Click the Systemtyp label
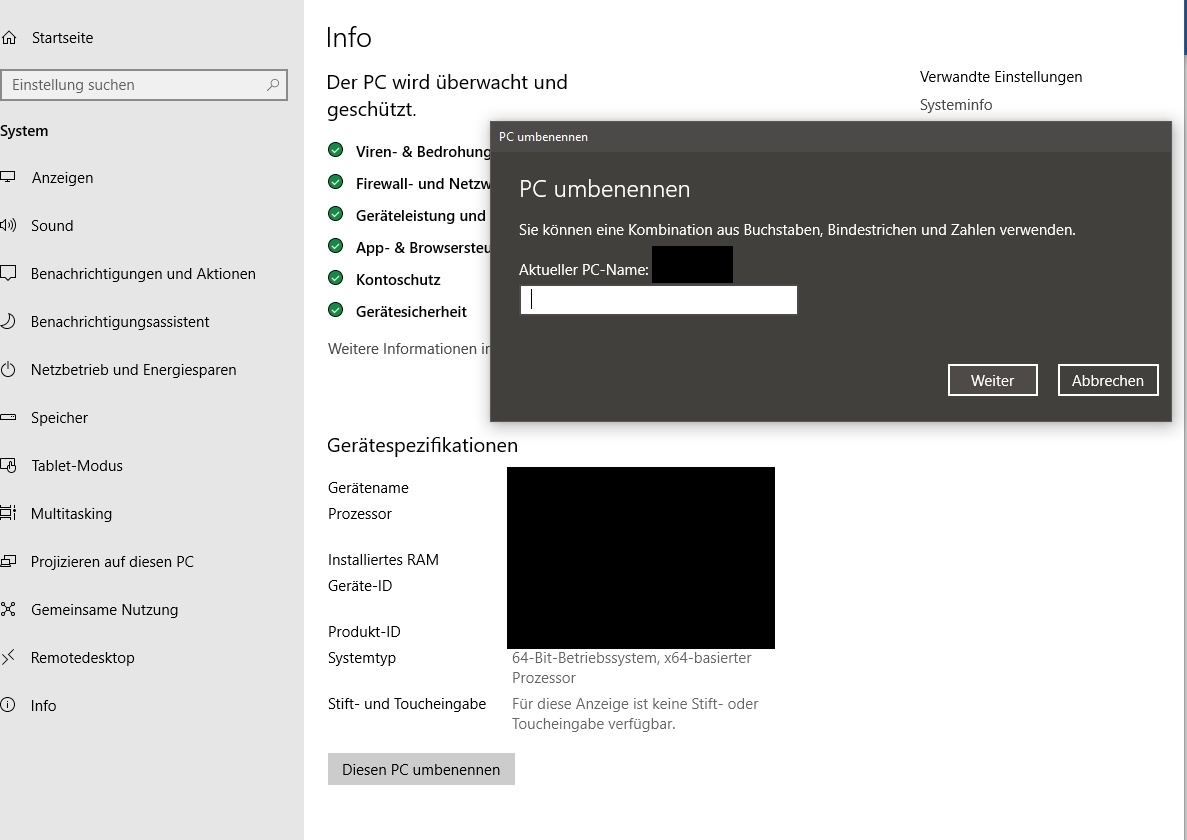The image size is (1187, 840). 362,658
